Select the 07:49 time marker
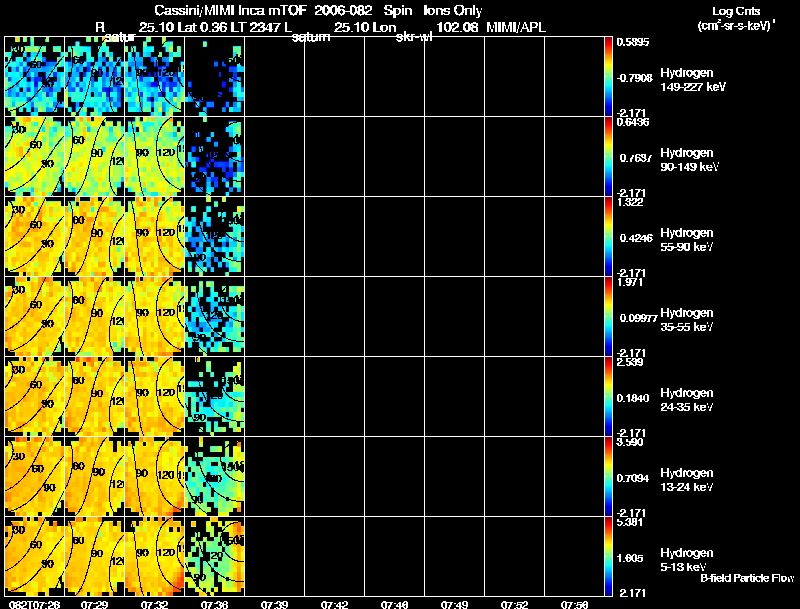This screenshot has width=800, height=609. (455, 603)
